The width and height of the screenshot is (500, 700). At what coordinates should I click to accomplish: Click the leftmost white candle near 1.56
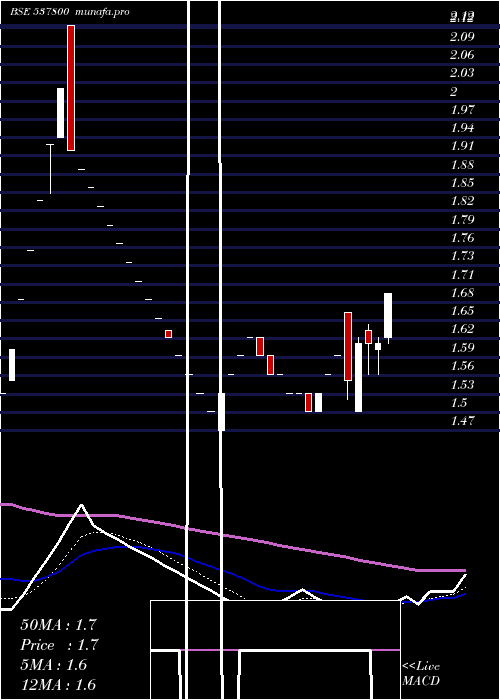[12, 365]
